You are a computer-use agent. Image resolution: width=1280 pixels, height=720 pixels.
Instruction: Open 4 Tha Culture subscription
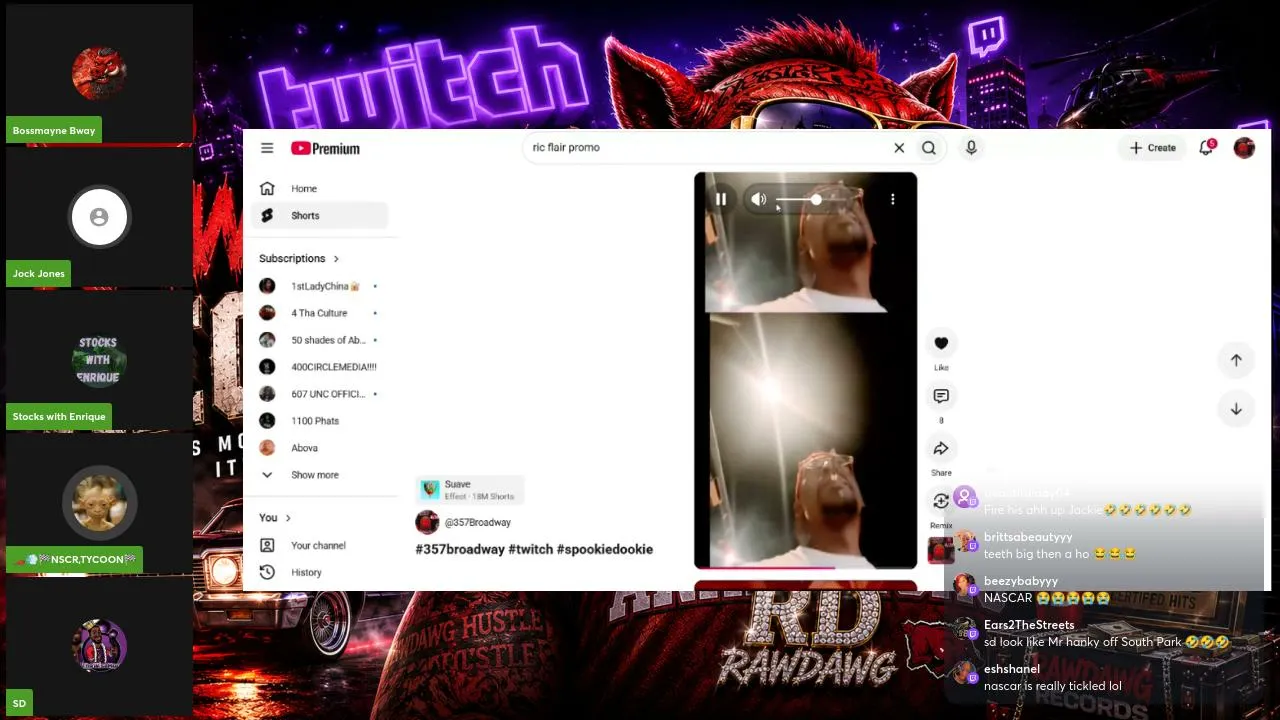coord(322,313)
